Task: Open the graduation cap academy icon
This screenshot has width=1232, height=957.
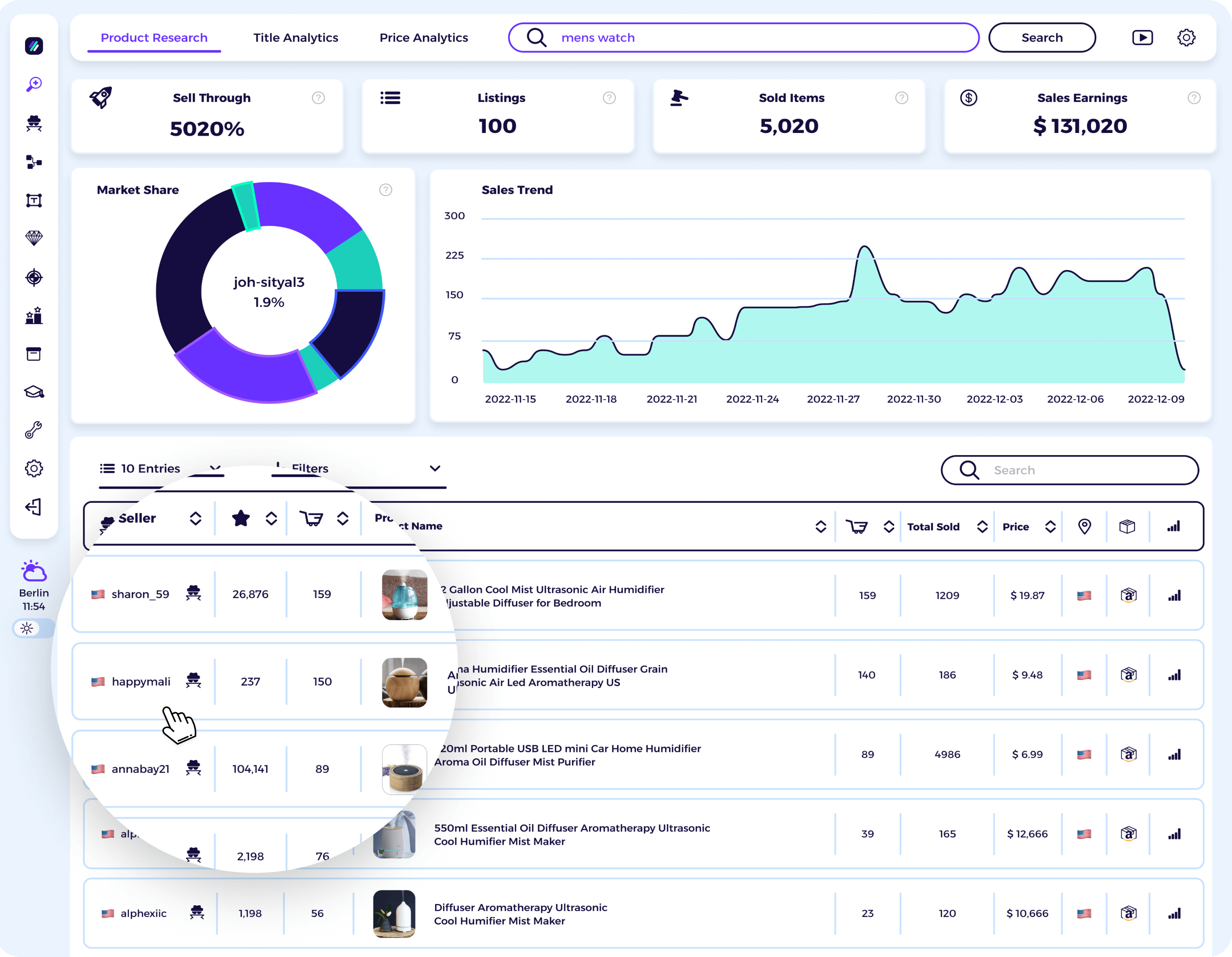Action: pos(34,392)
